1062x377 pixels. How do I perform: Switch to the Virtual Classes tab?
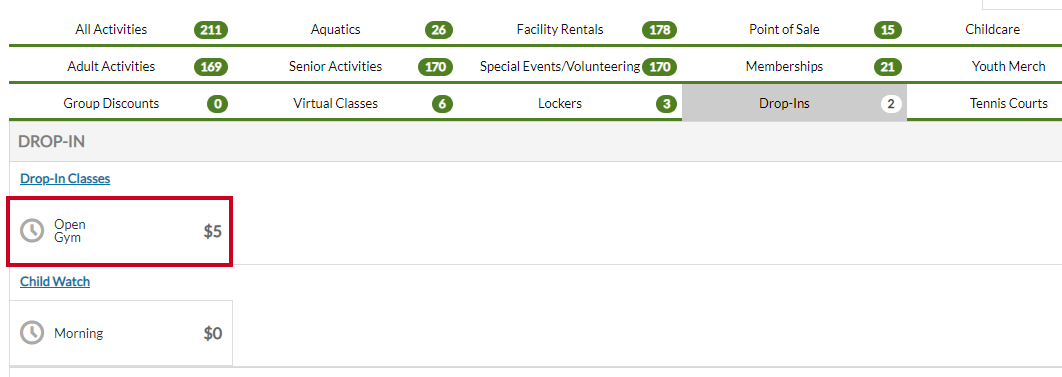[x=345, y=104]
